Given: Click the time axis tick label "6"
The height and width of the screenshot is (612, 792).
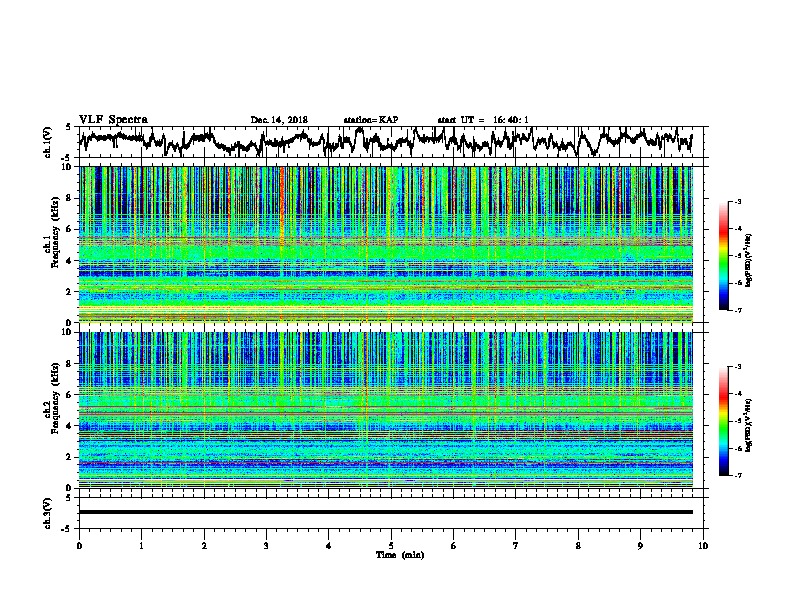Looking at the screenshot, I should [x=454, y=546].
